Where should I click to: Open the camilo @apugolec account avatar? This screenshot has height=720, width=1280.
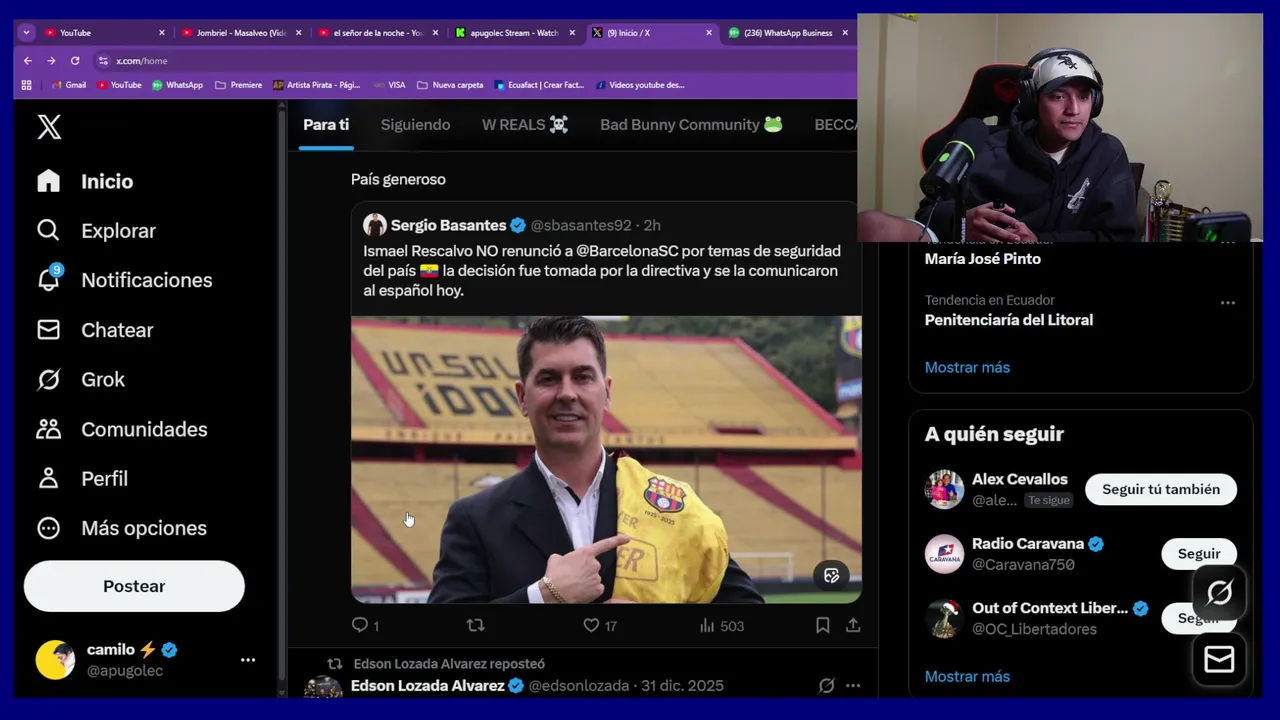pyautogui.click(x=55, y=660)
